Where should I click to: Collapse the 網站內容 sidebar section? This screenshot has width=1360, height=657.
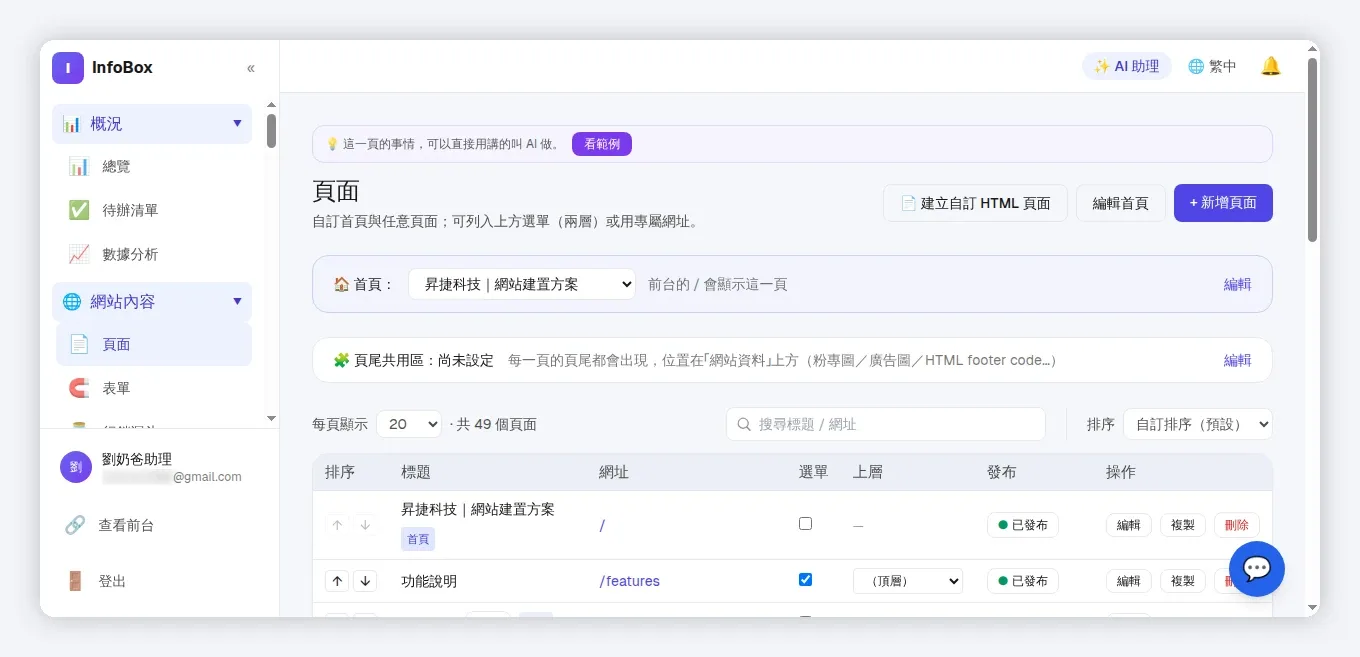[x=152, y=301]
